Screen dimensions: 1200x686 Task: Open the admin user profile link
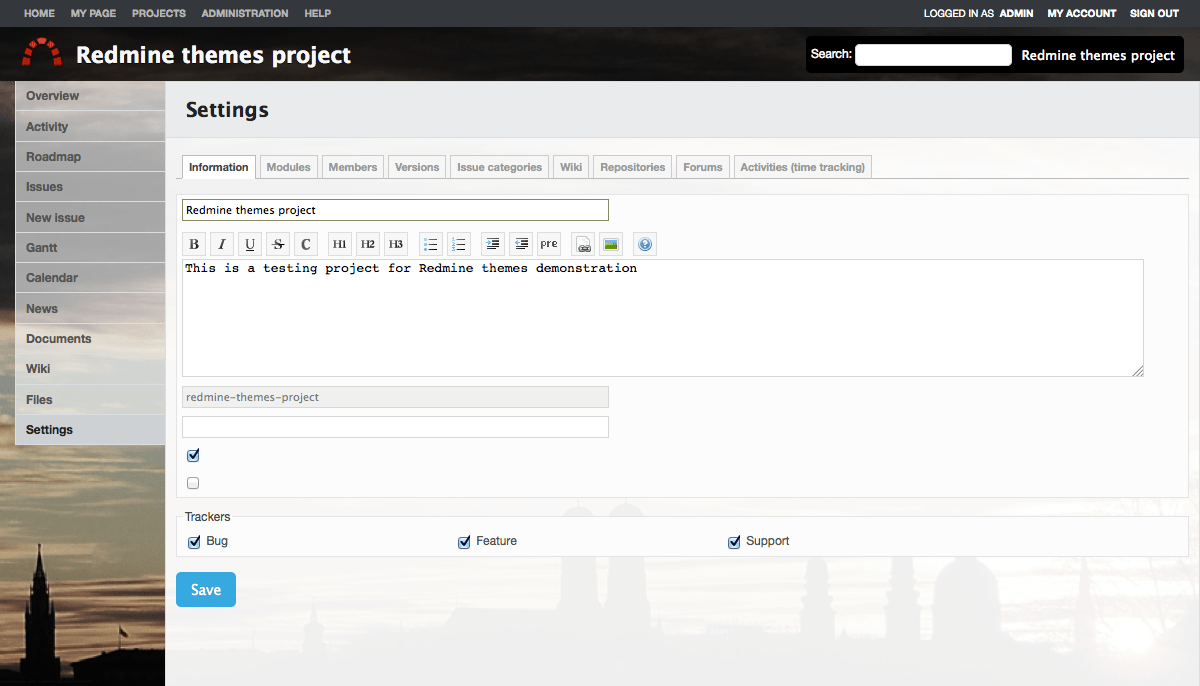coord(1016,13)
